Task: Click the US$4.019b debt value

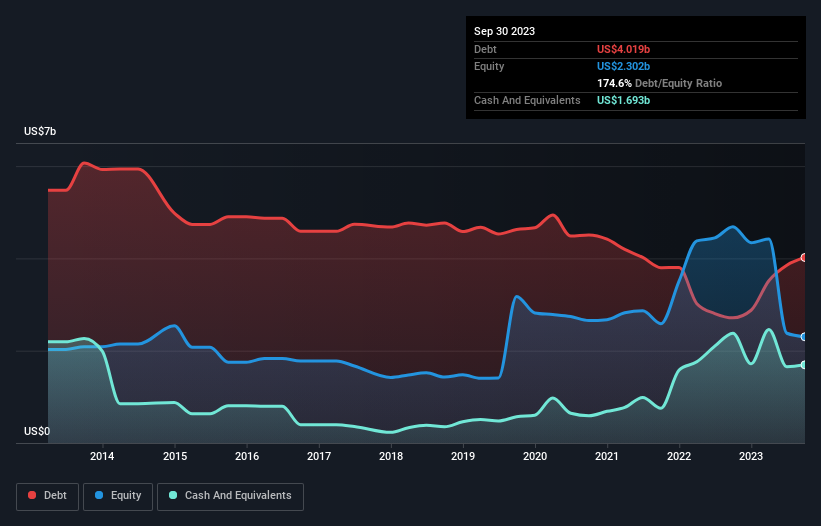Action: 624,49
